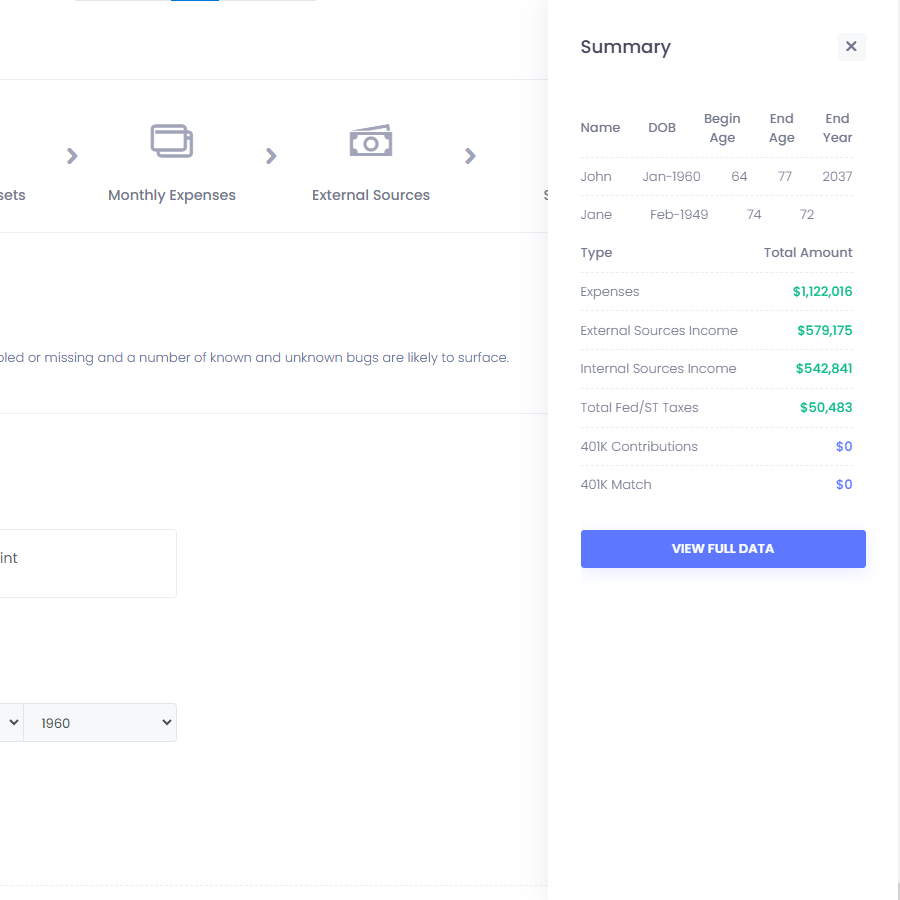
Task: Click the chevron arrow before Monthly Expenses
Action: 72,156
